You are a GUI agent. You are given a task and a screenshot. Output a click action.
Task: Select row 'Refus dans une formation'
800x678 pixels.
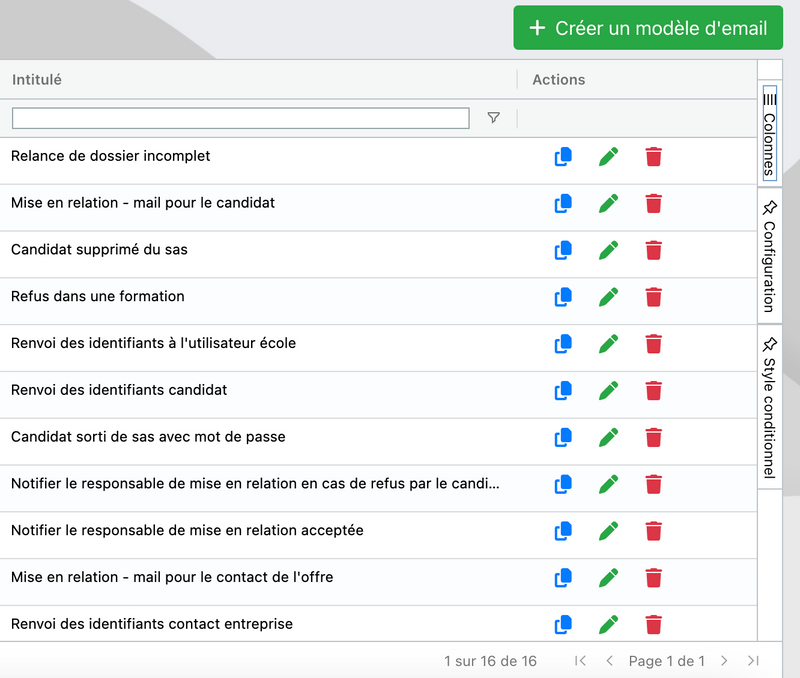point(378,301)
